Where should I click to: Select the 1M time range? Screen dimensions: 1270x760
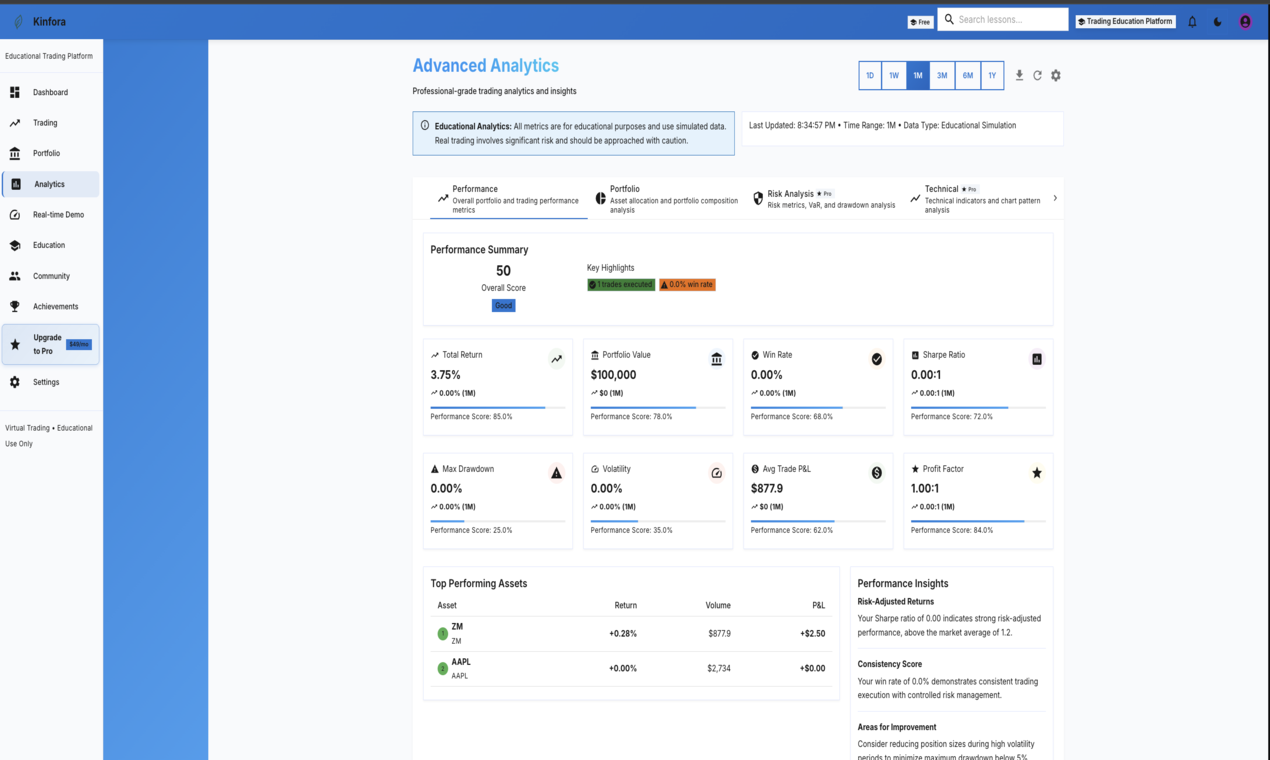[918, 76]
